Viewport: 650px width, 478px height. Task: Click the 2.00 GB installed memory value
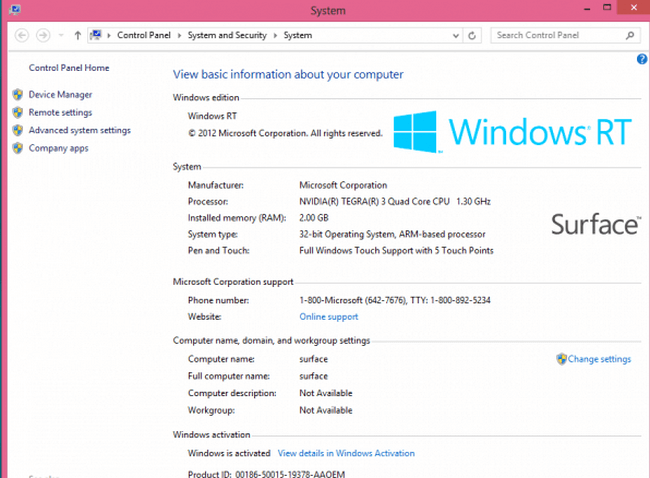(314, 218)
